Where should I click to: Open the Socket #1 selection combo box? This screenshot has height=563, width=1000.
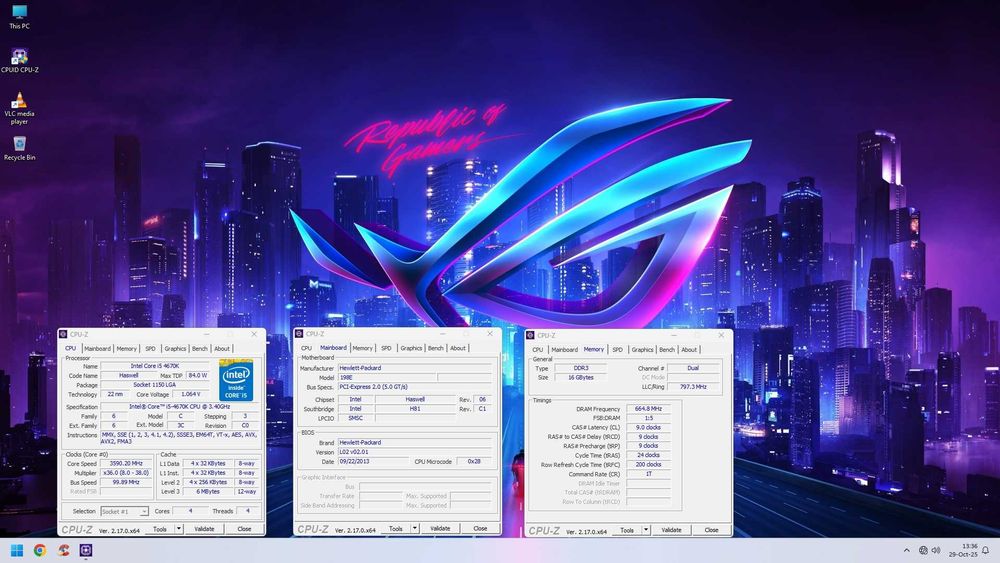click(124, 511)
